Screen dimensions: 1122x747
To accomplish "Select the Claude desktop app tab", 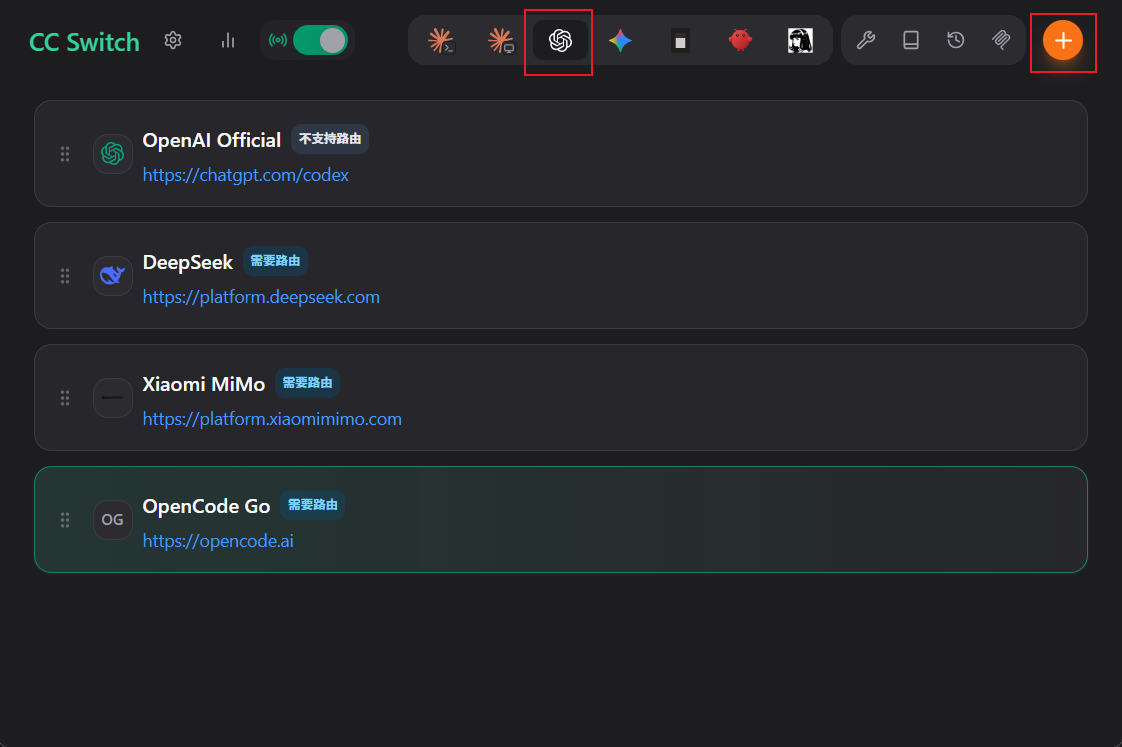I will click(x=501, y=41).
